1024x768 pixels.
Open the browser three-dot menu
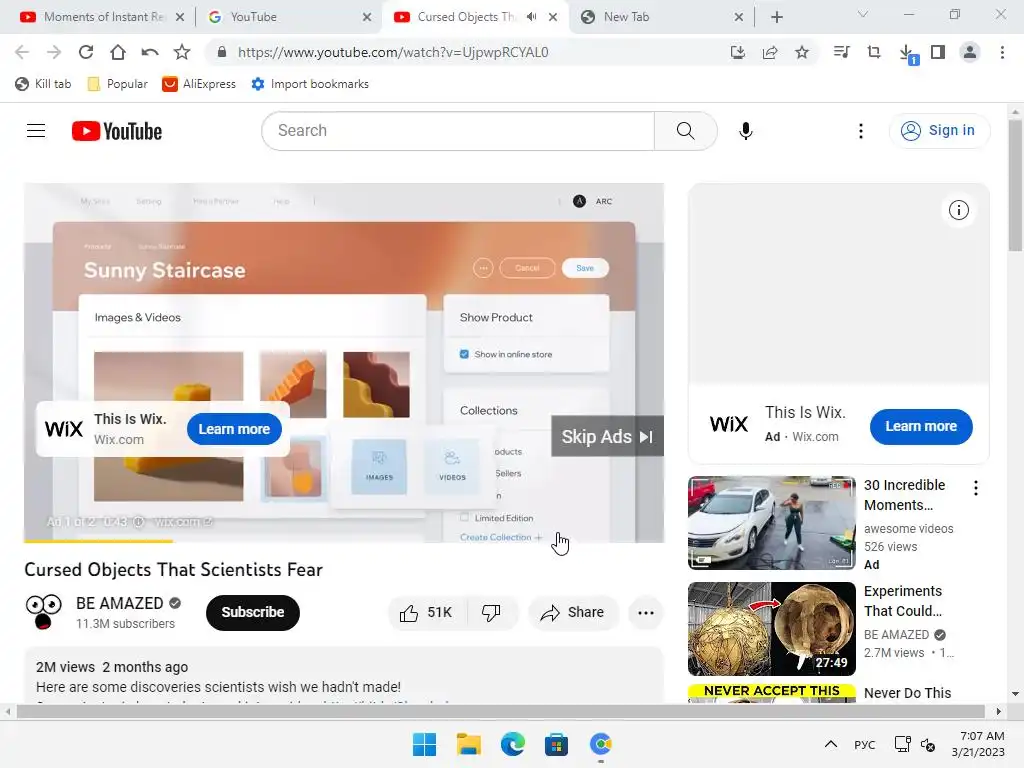coord(1002,52)
